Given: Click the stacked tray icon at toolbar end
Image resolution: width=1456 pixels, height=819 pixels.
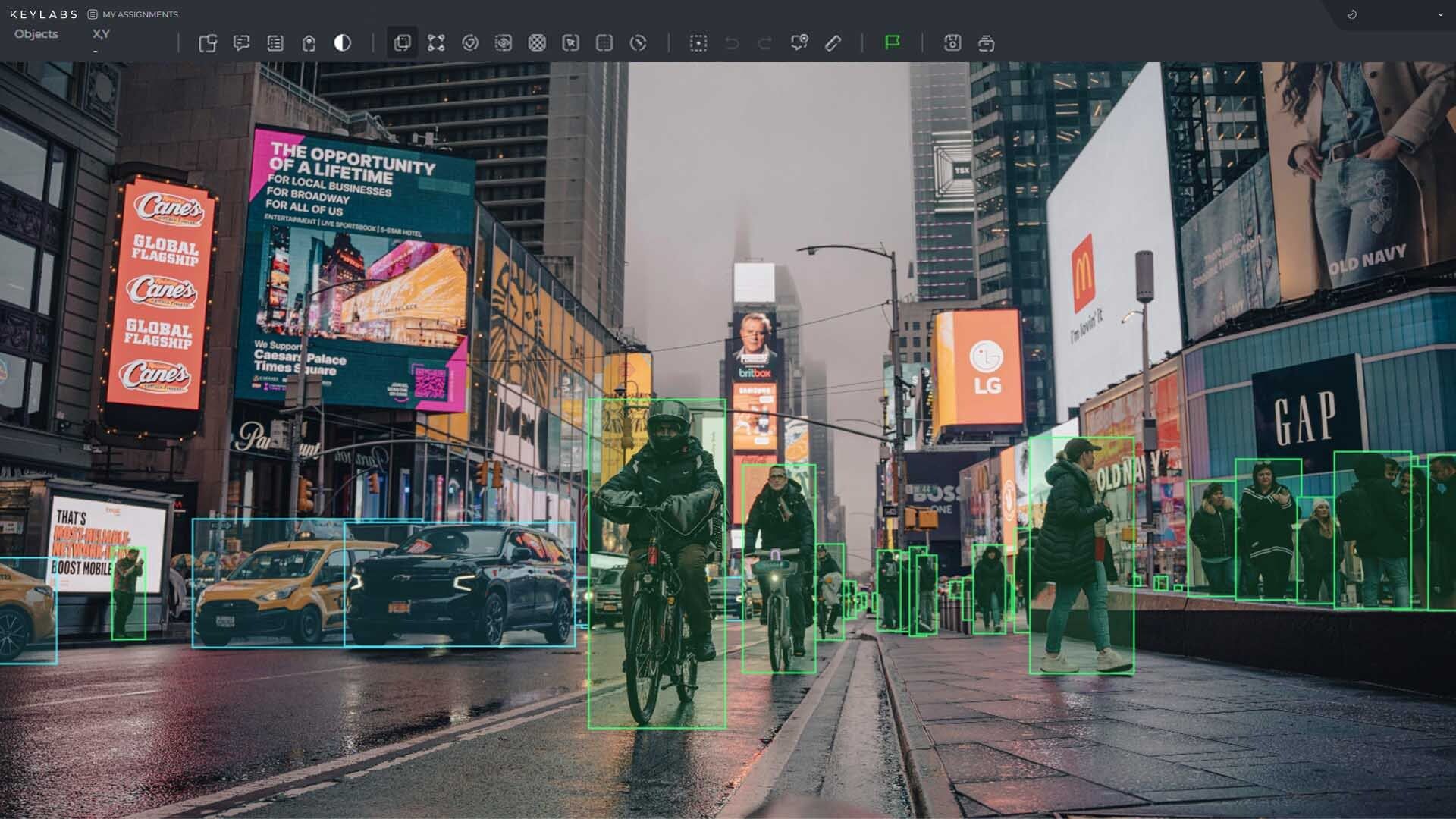Looking at the screenshot, I should click(987, 43).
